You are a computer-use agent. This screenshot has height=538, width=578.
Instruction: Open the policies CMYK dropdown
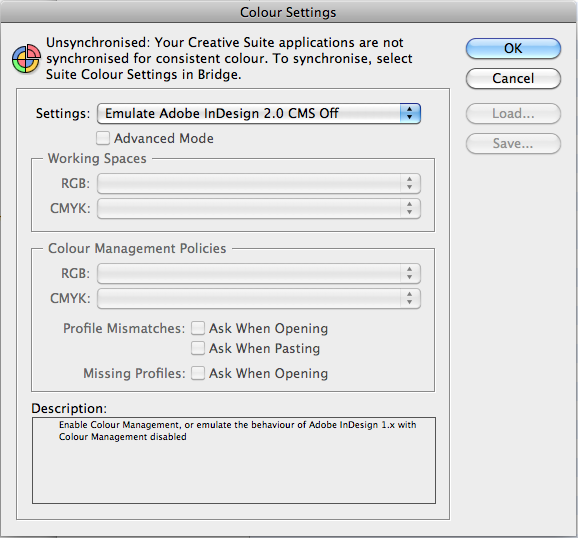(x=259, y=298)
